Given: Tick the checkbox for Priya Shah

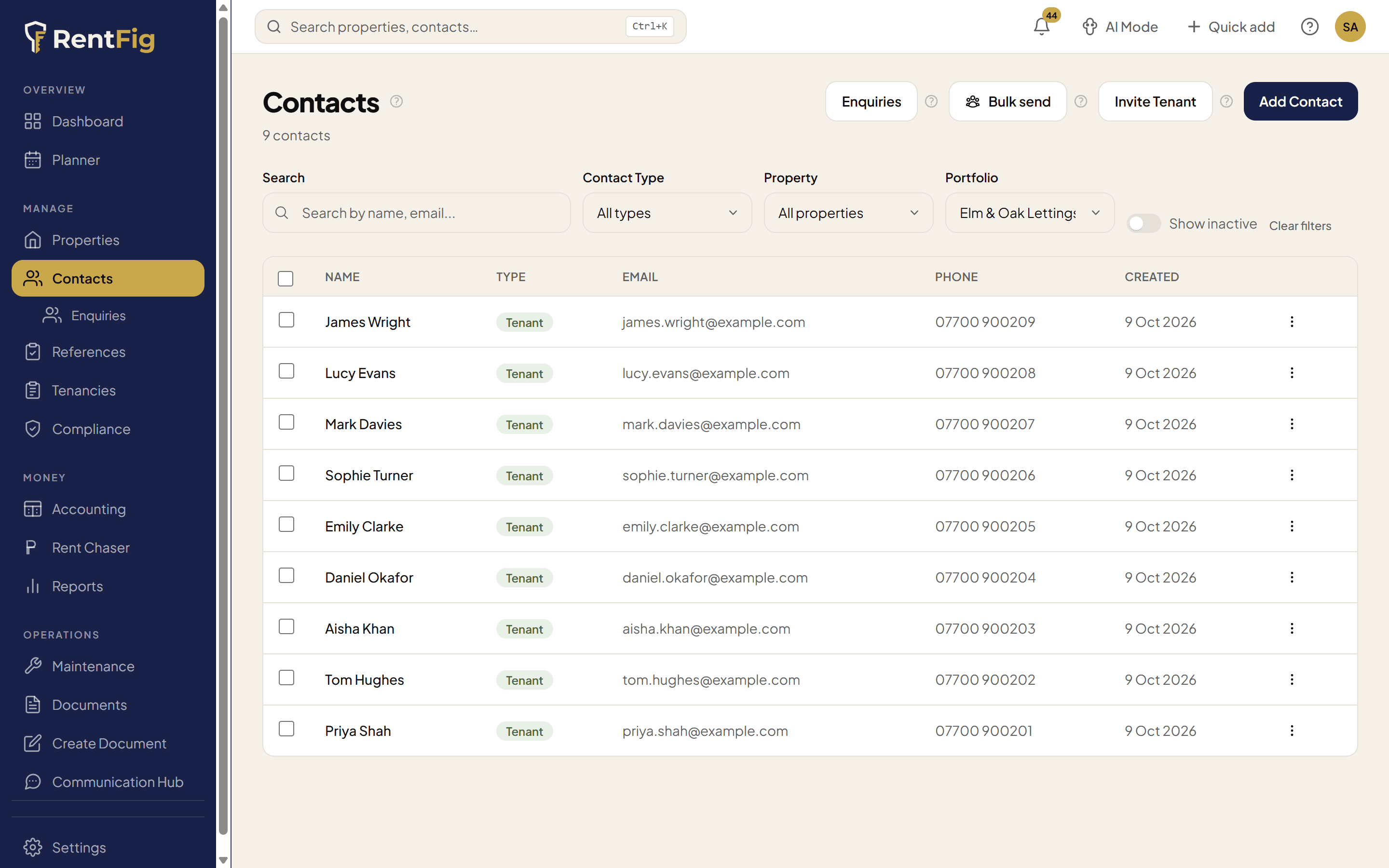Looking at the screenshot, I should click(x=286, y=729).
